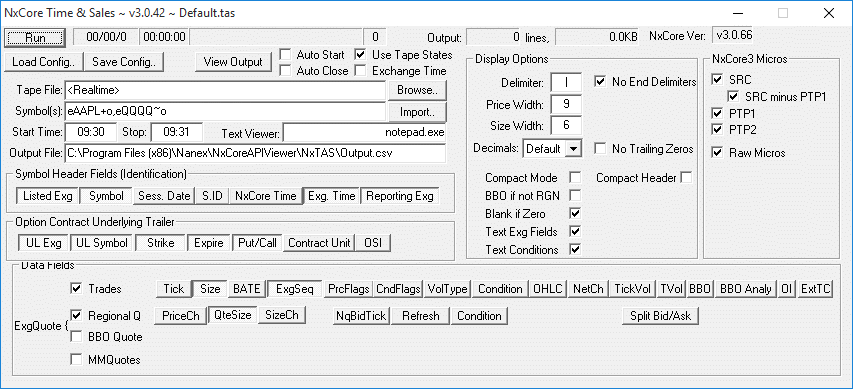Uncheck Text Conditions option

(575, 249)
